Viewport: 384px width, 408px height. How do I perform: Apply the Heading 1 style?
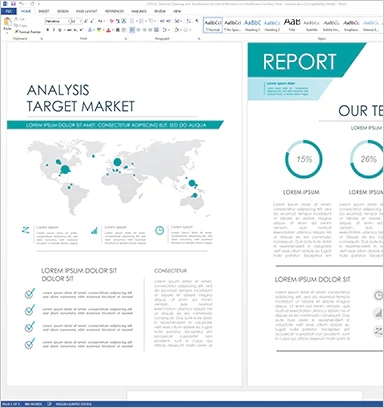[x=252, y=25]
